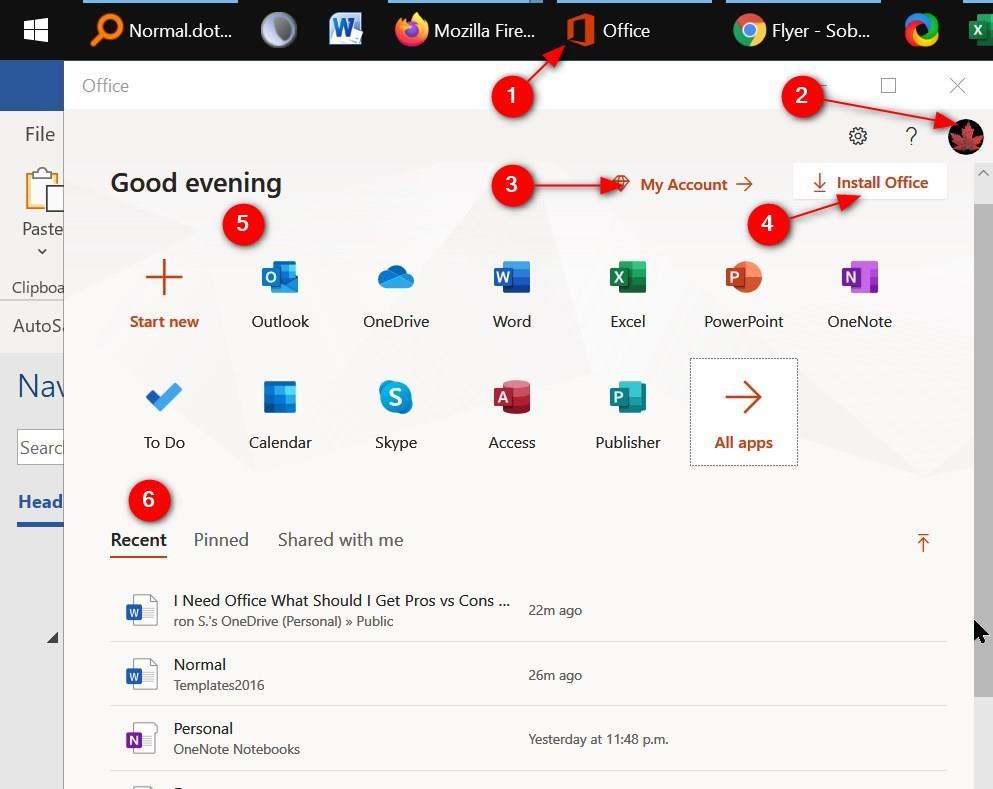Image resolution: width=993 pixels, height=789 pixels.
Task: Click Install Office
Action: [869, 182]
